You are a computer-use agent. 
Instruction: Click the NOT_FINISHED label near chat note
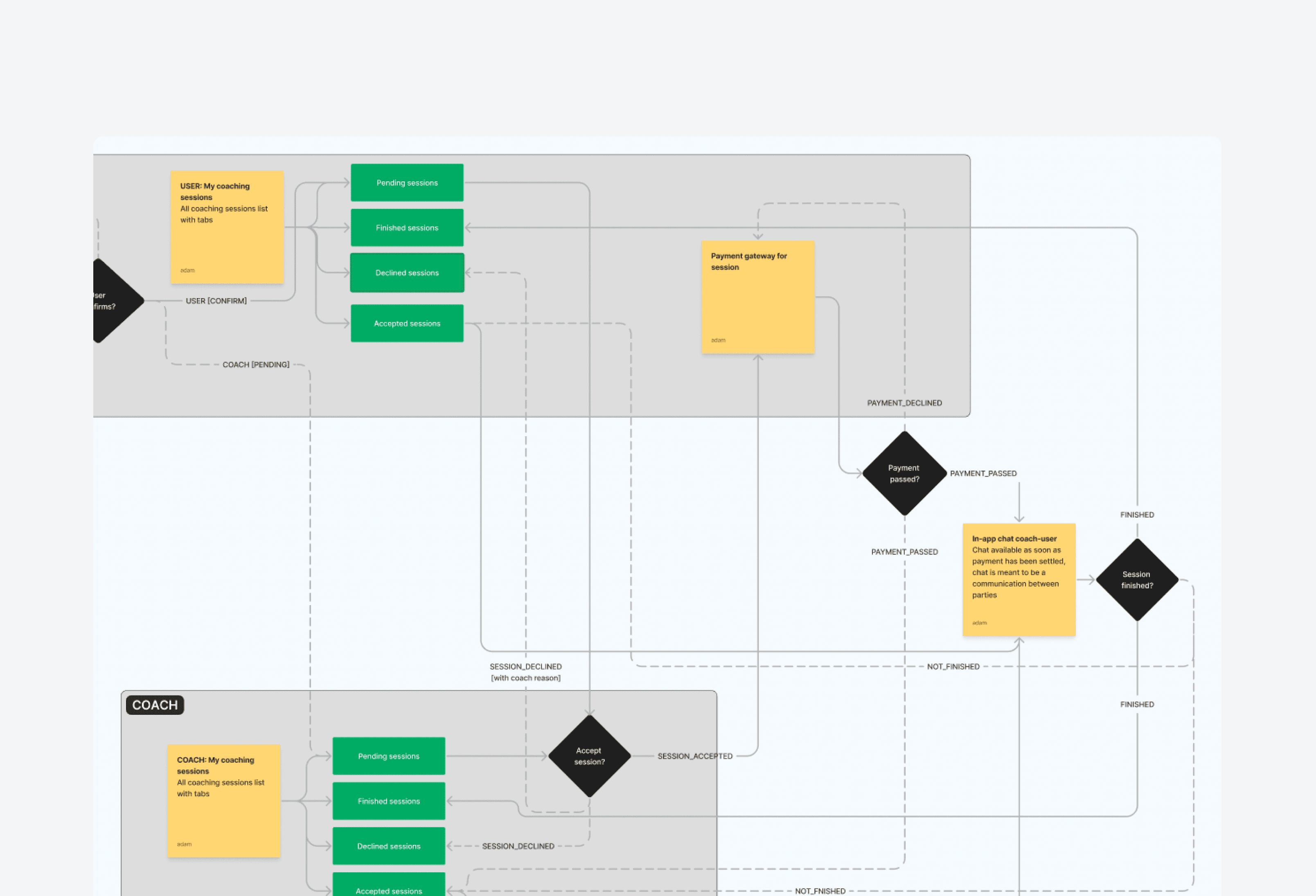click(x=953, y=666)
